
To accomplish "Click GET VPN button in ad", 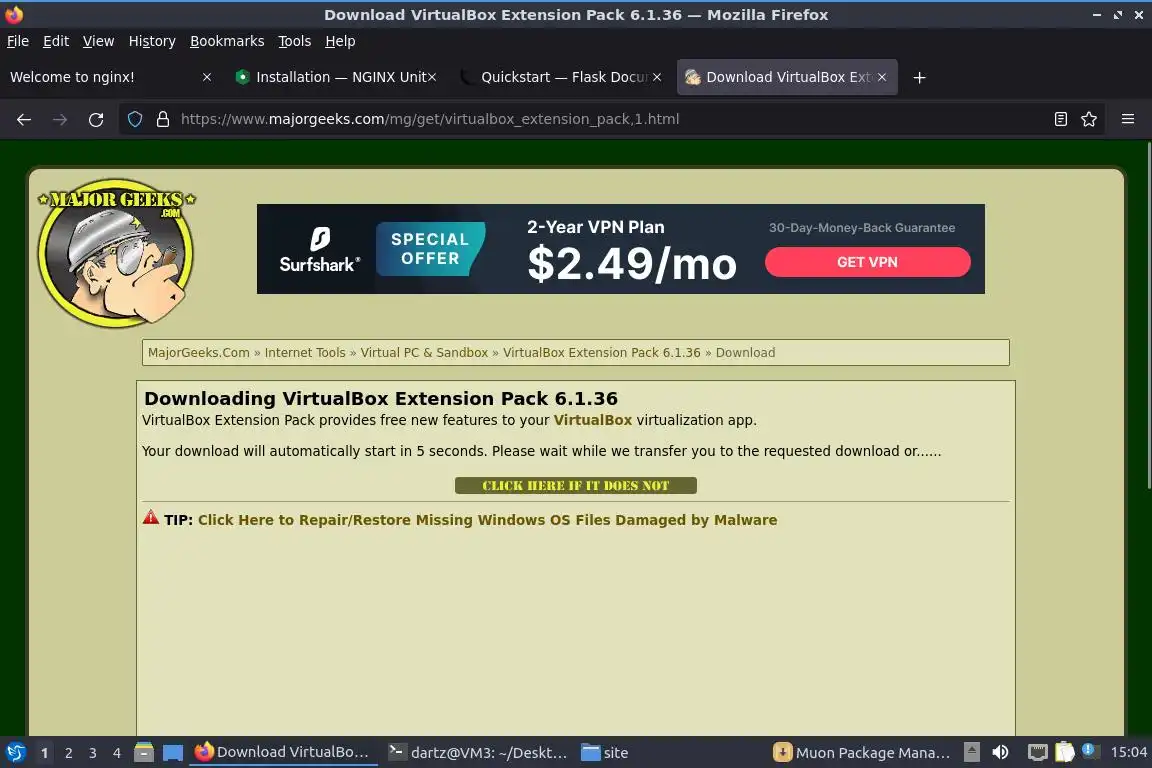I will pyautogui.click(x=867, y=262).
